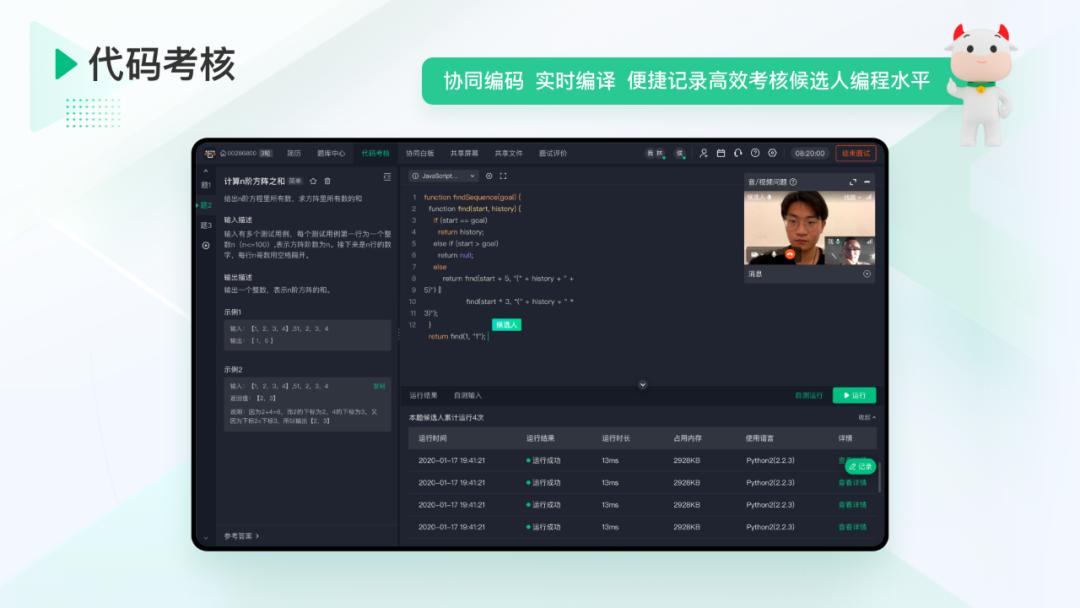
Task: Select question 题1 in the sidebar
Action: click(x=205, y=185)
